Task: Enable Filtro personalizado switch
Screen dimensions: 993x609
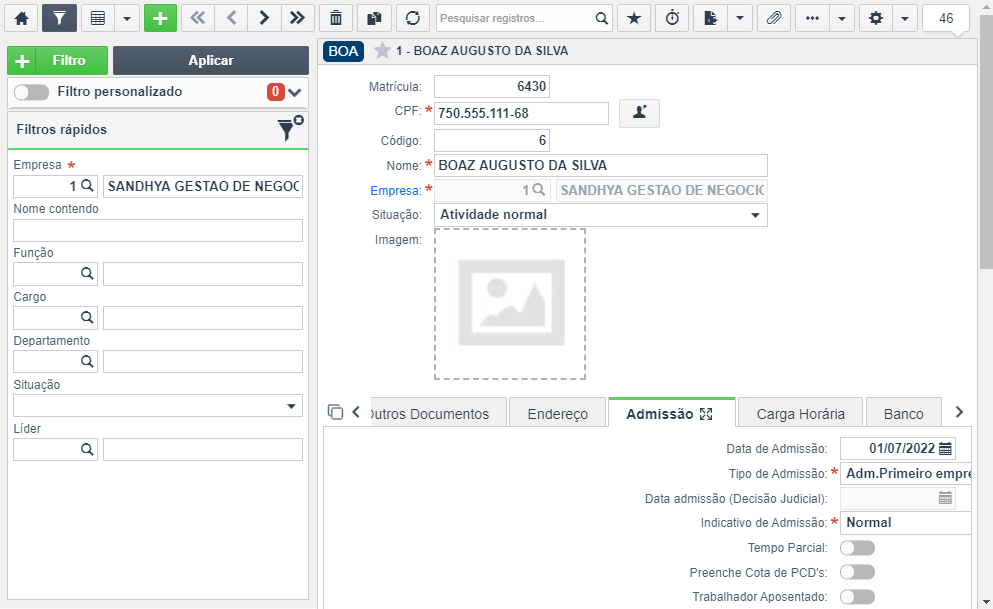Action: (x=31, y=92)
